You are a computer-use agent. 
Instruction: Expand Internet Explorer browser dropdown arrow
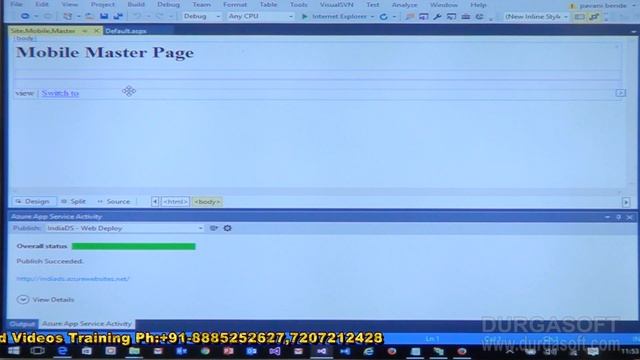372,17
